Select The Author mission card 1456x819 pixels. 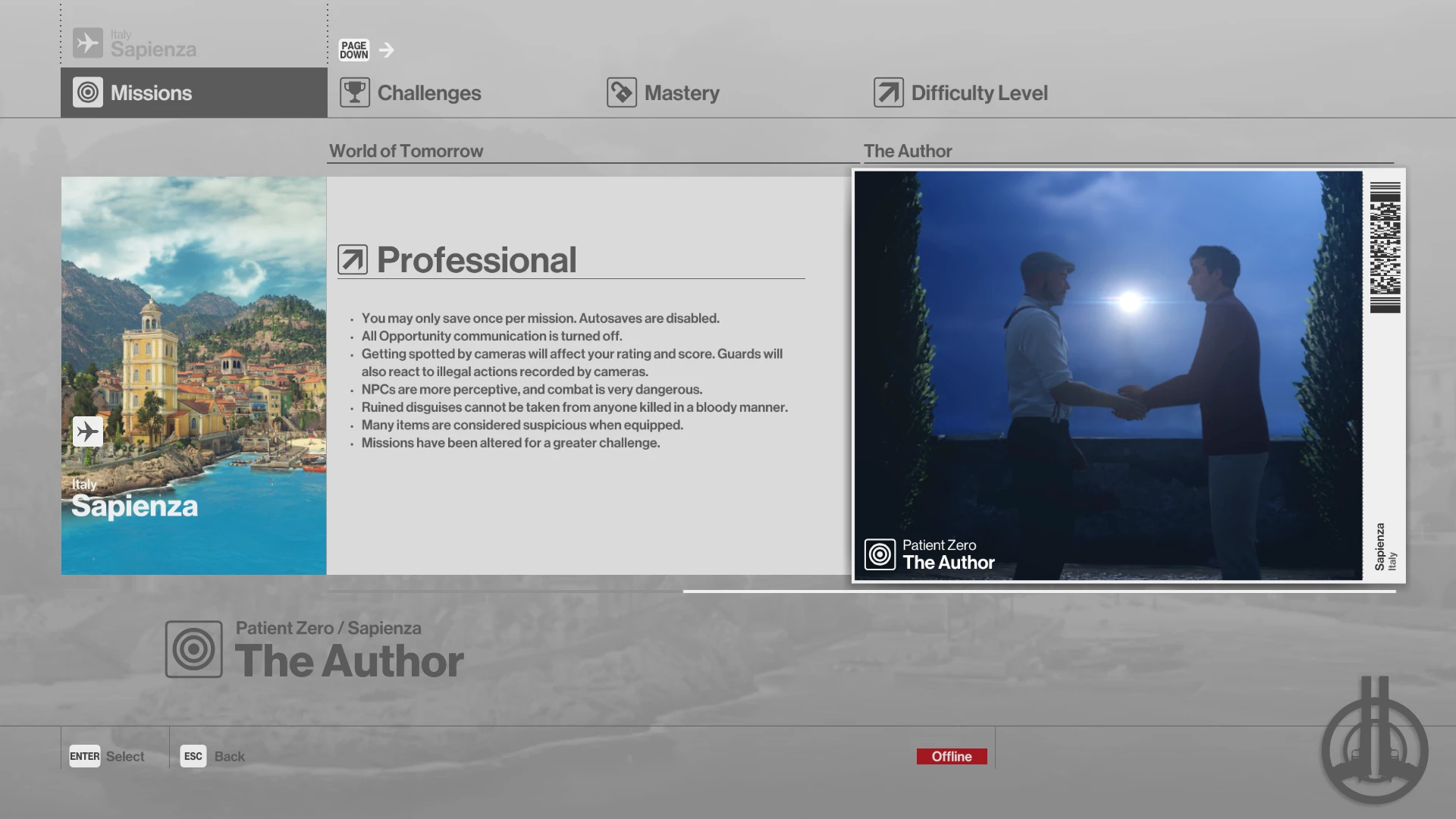pos(1128,375)
